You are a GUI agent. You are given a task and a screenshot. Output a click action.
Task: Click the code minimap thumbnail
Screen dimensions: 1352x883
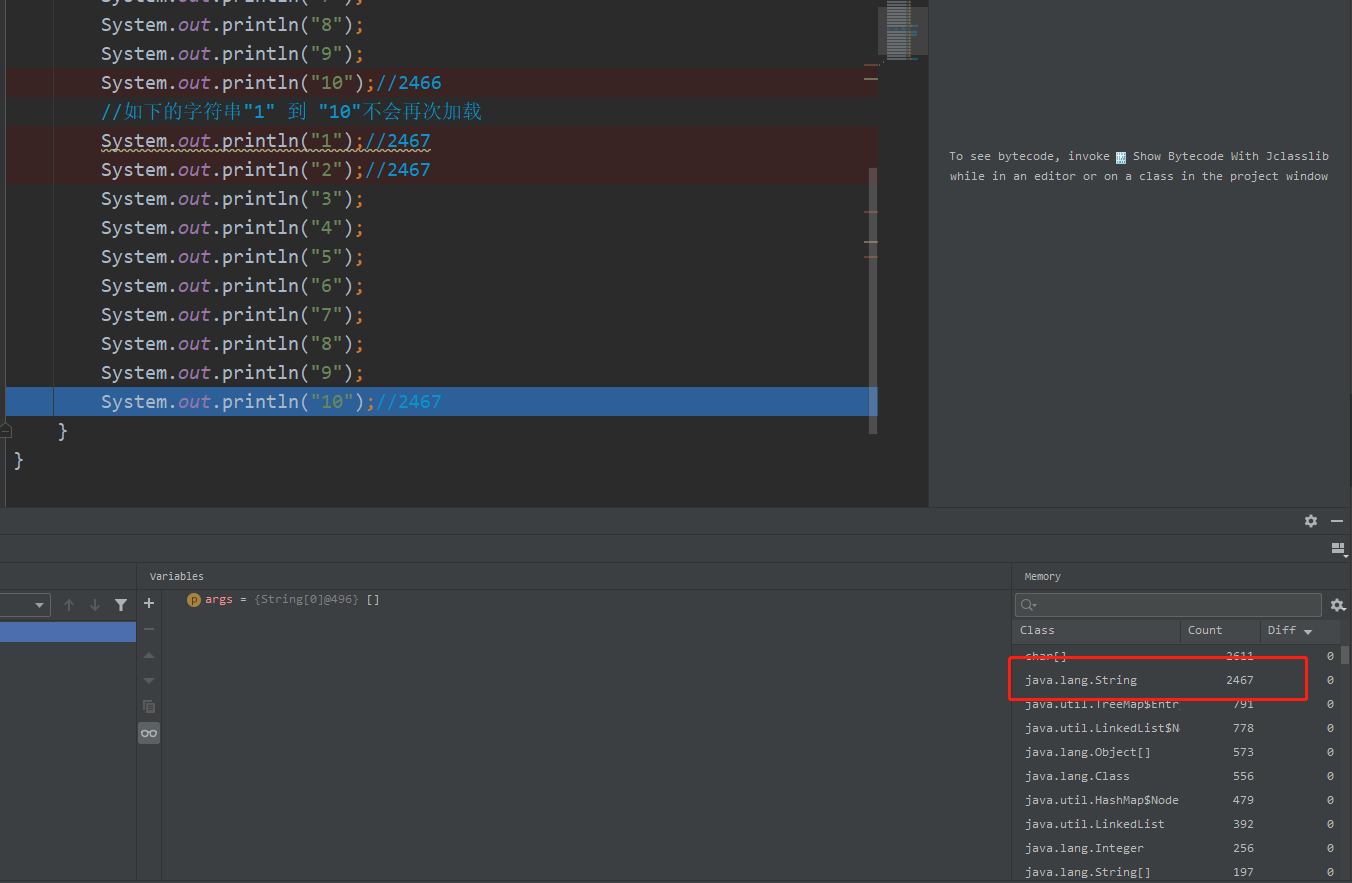click(903, 30)
